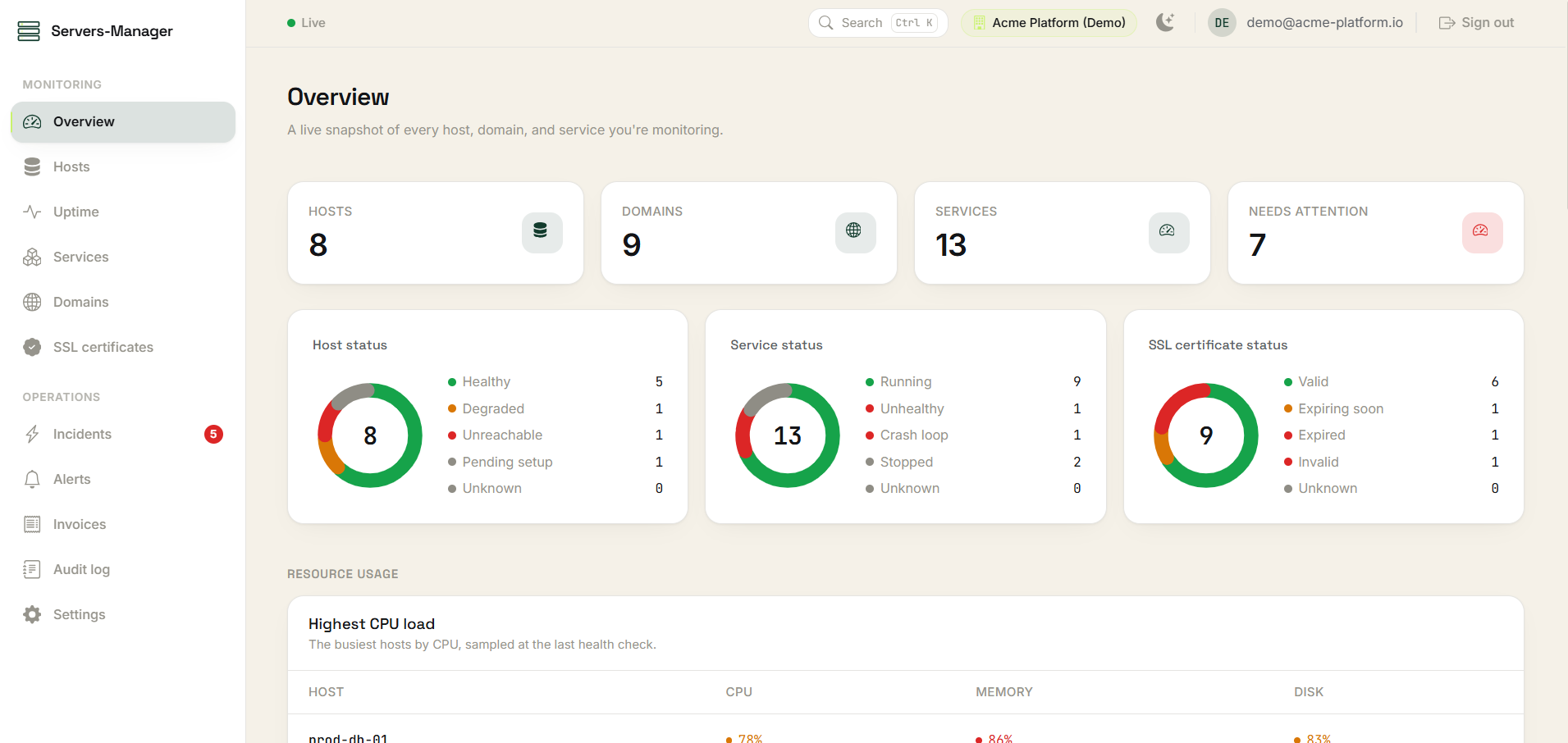Go to Uptime in the sidebar
This screenshot has width=1568, height=743.
[x=123, y=212]
